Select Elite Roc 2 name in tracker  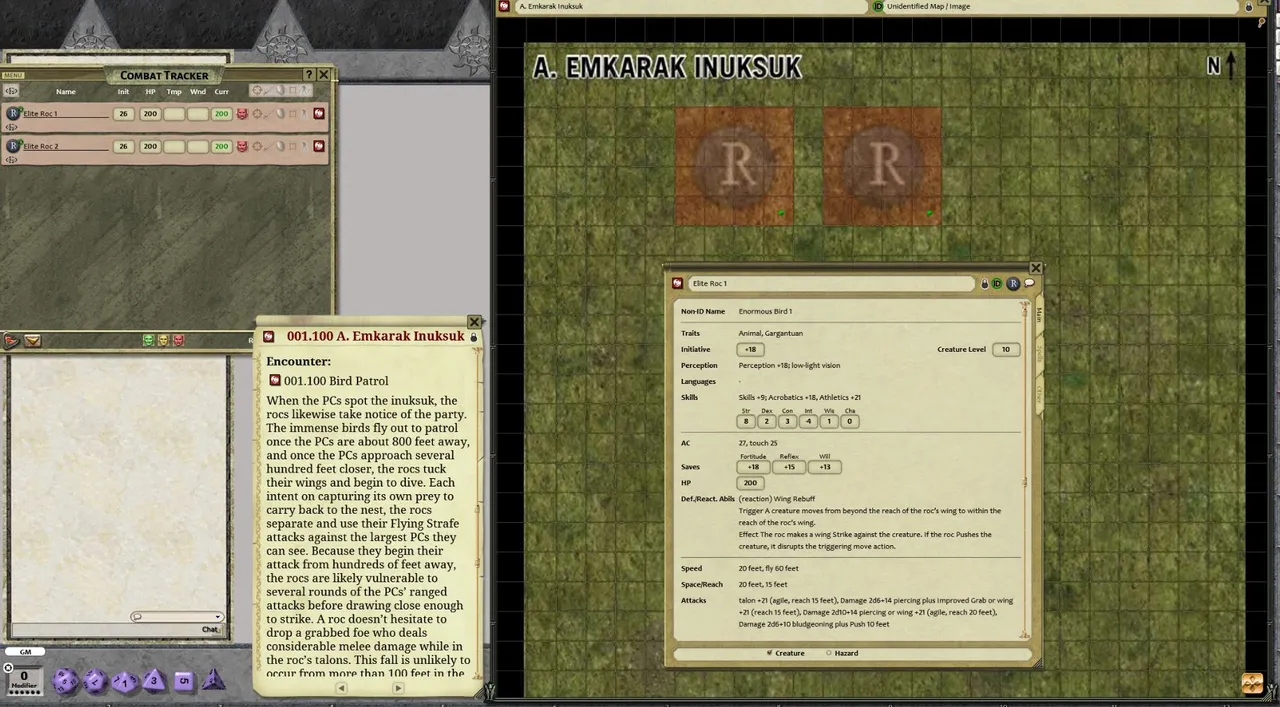point(66,146)
